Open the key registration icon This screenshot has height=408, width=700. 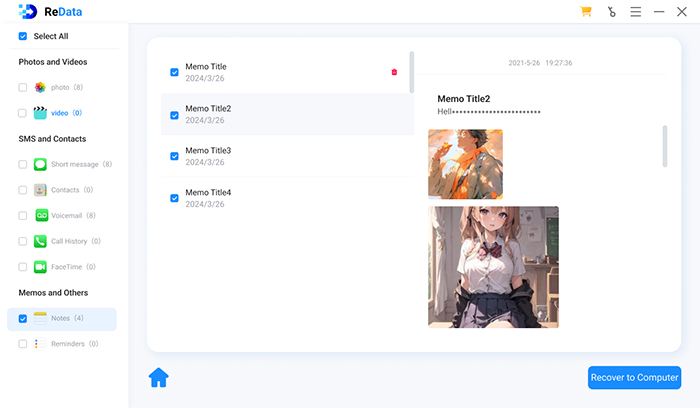click(610, 12)
